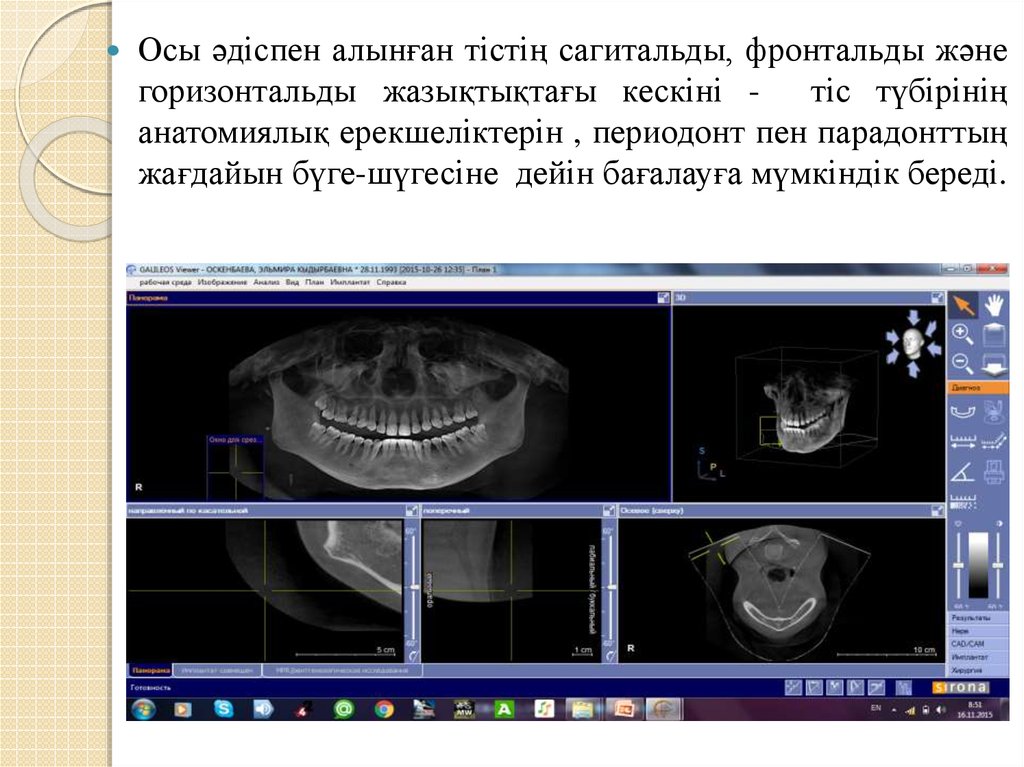The image size is (1024, 767).
Task: Maximize the Панорама view pane
Action: click(663, 298)
